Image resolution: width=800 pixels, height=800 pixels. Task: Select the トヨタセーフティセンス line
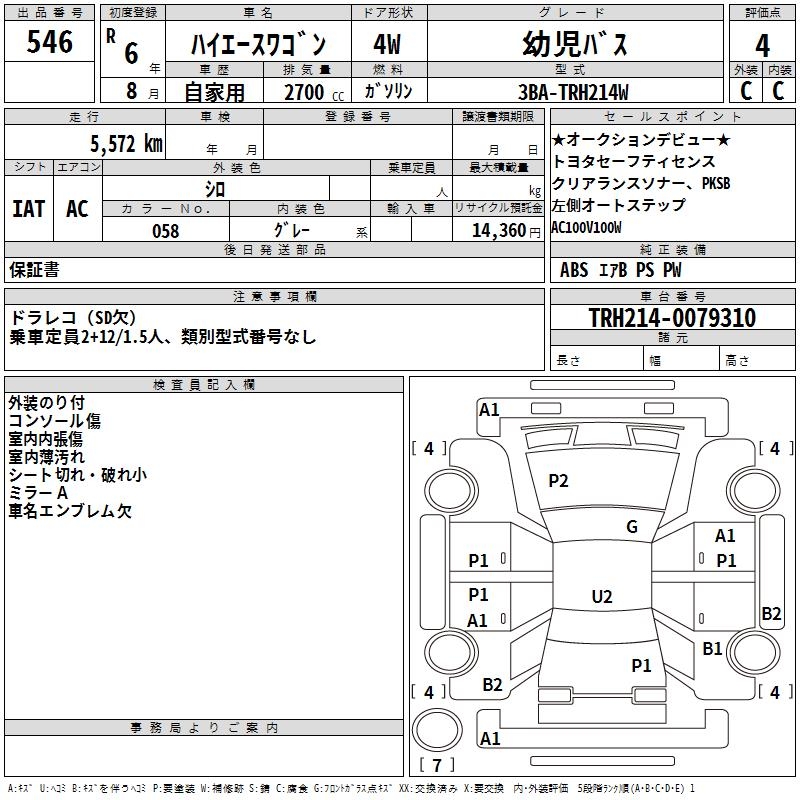click(633, 161)
